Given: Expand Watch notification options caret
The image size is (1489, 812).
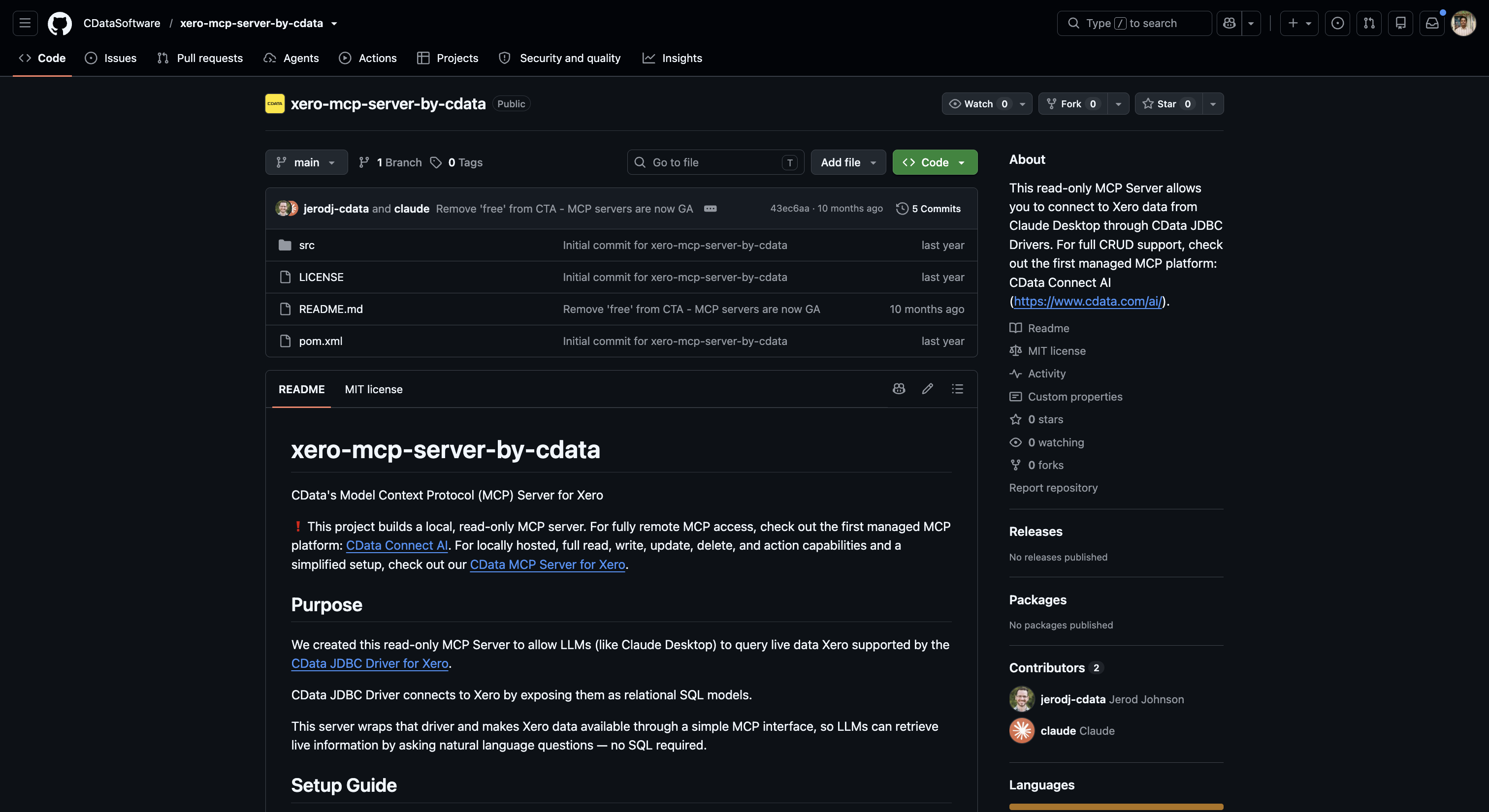Looking at the screenshot, I should (1023, 103).
